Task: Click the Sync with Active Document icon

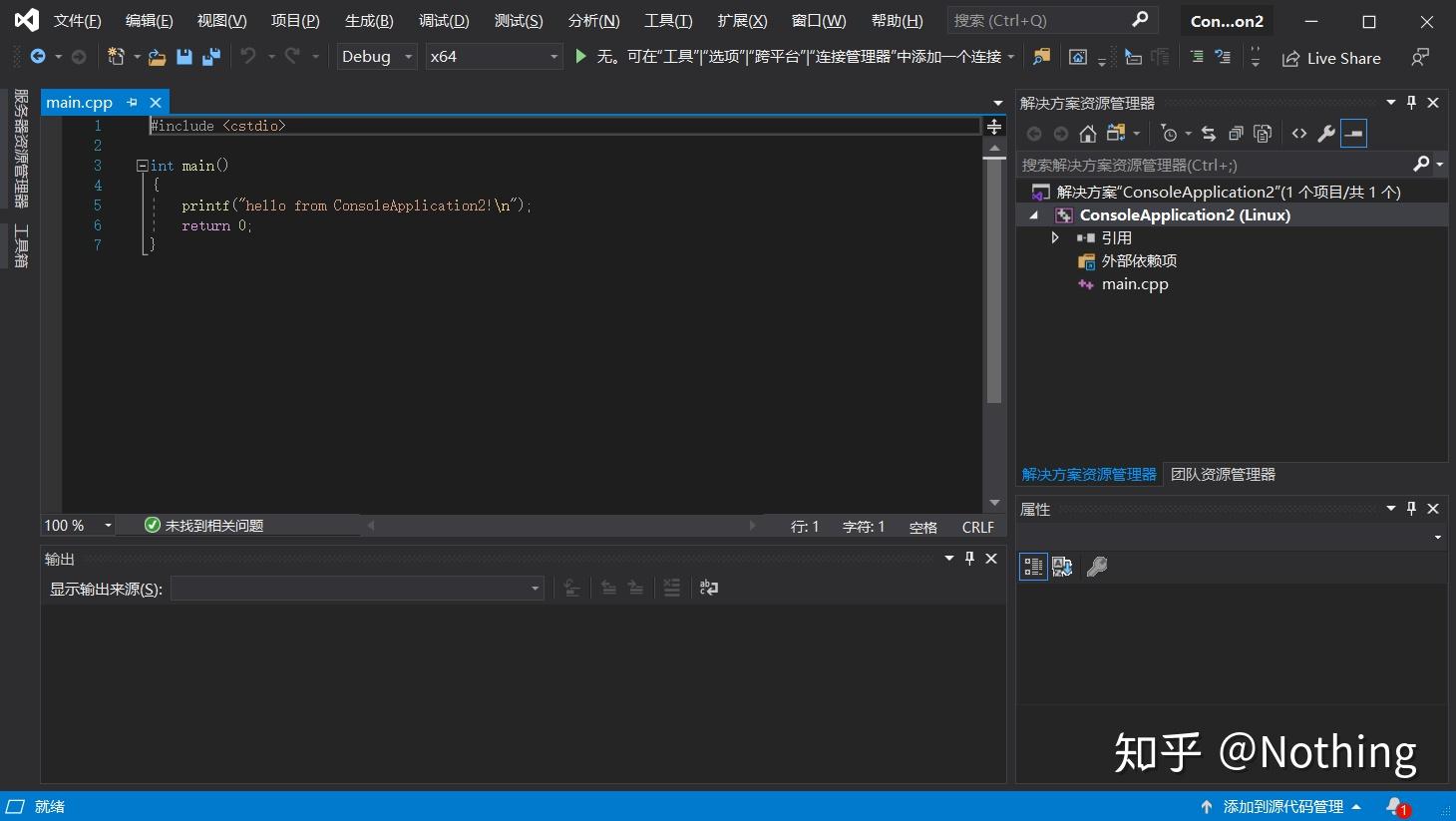Action: tap(1210, 133)
